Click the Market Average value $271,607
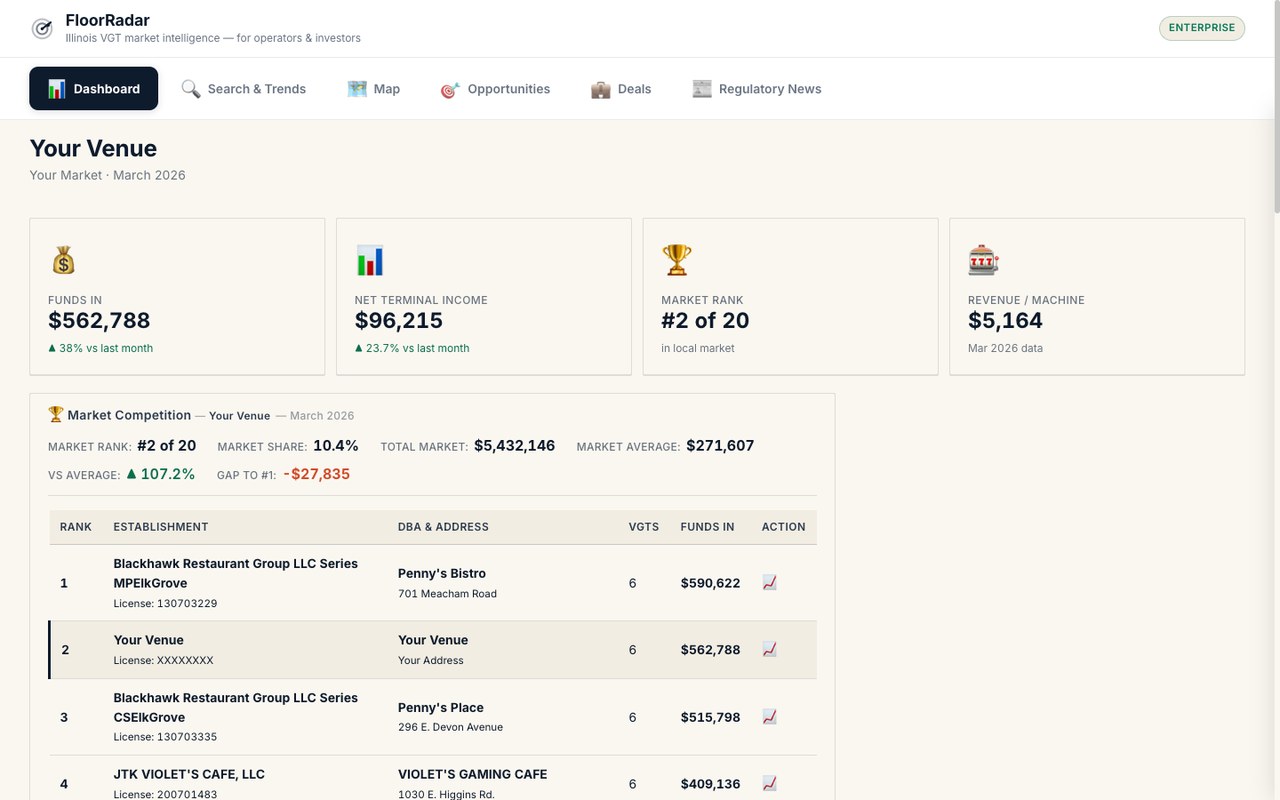Screen dimensions: 1280x800 tap(720, 446)
